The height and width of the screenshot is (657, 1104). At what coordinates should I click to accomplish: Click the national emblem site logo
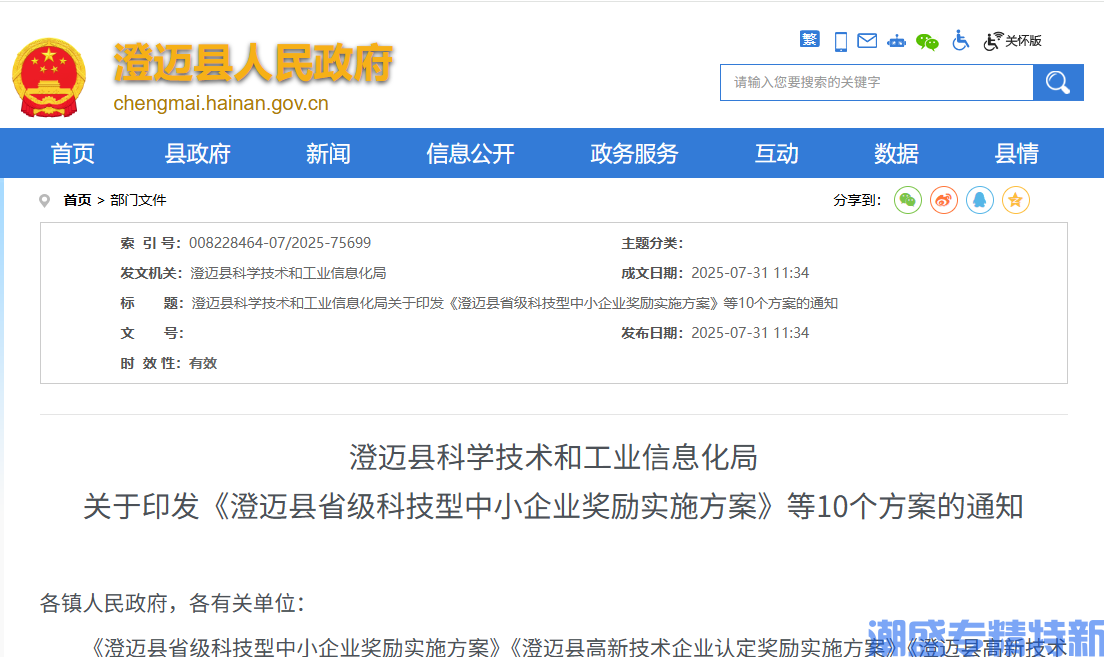tap(49, 75)
